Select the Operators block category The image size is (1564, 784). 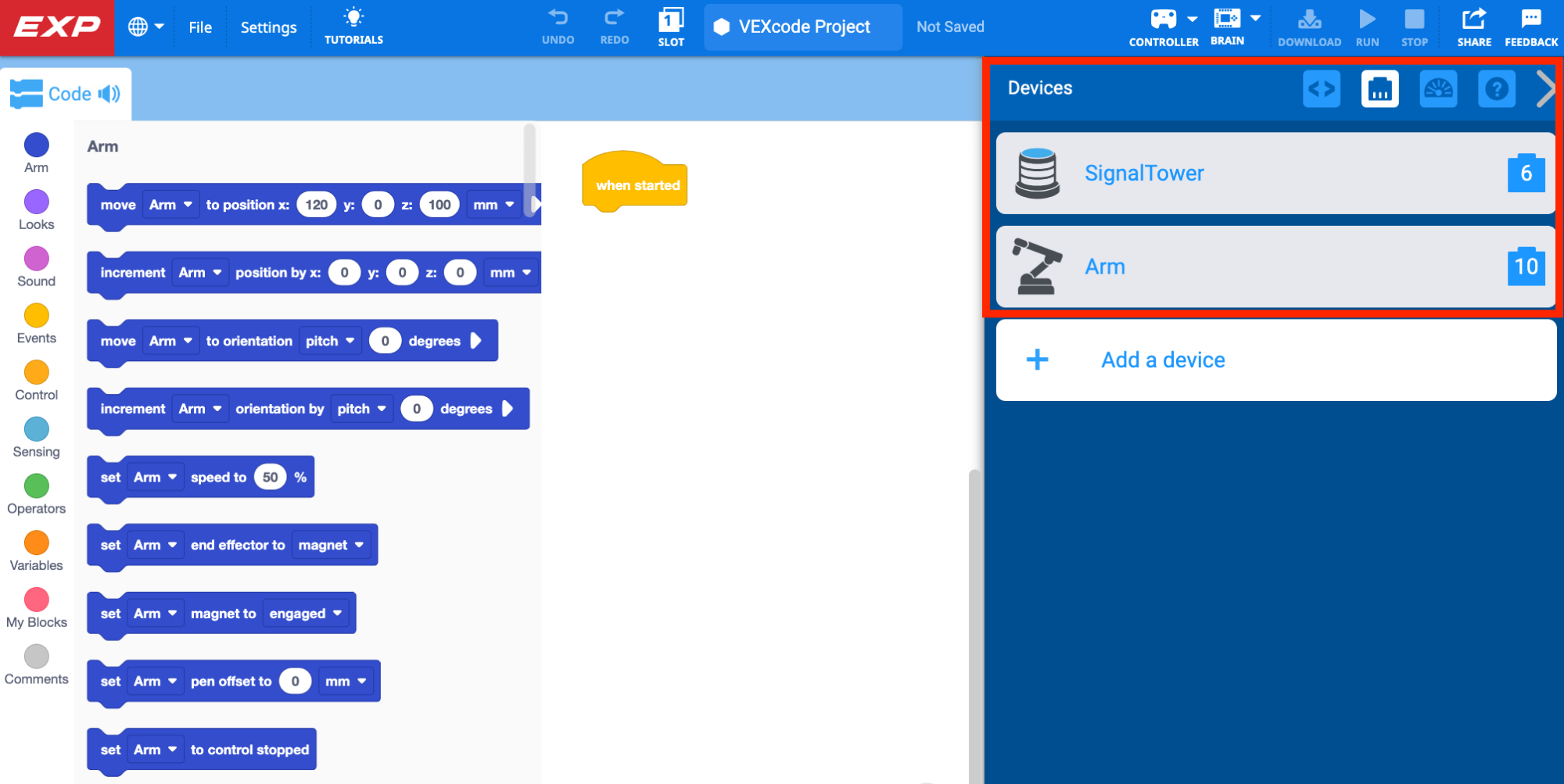[x=36, y=496]
